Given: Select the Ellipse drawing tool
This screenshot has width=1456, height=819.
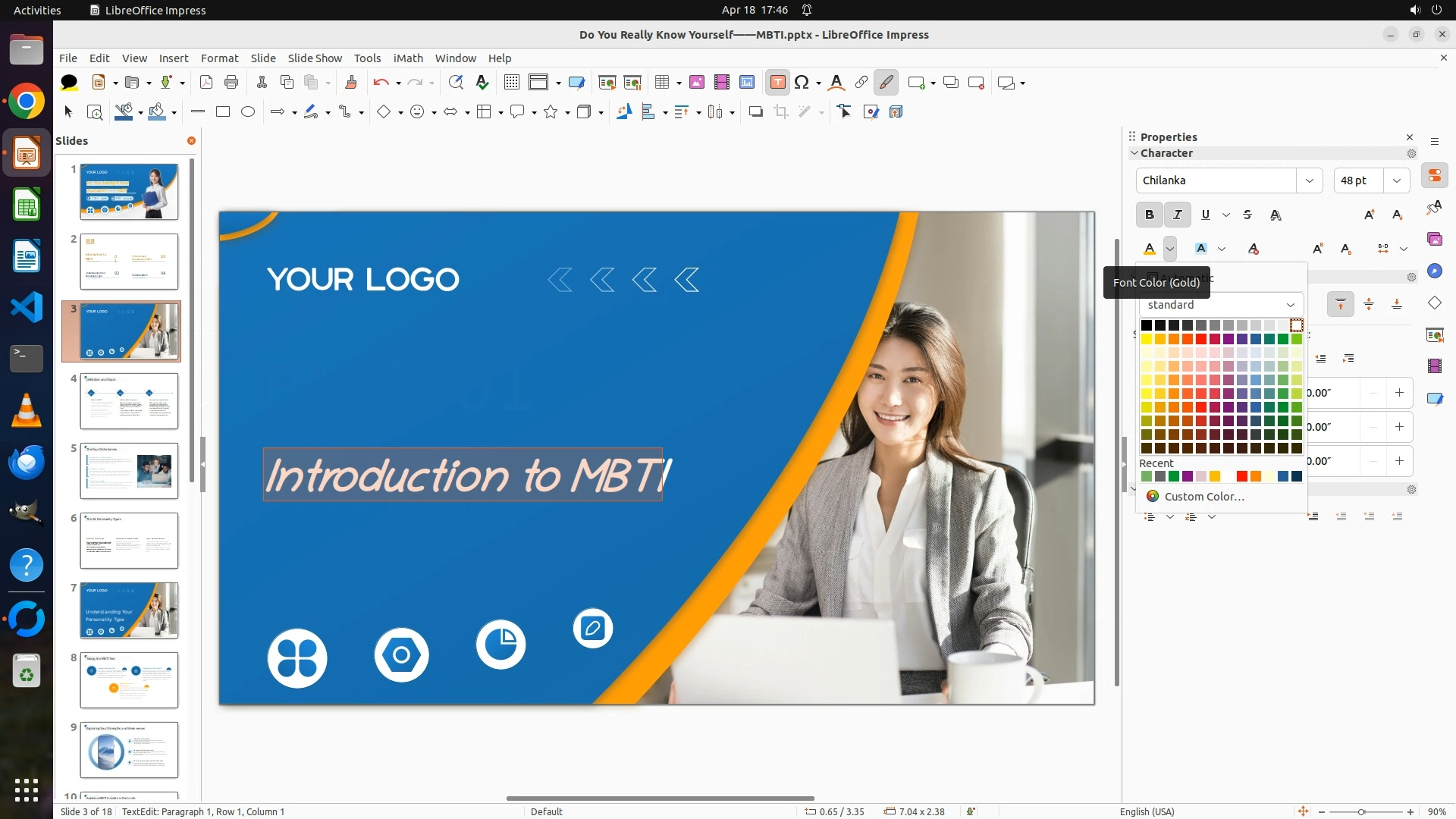Looking at the screenshot, I should pyautogui.click(x=248, y=112).
